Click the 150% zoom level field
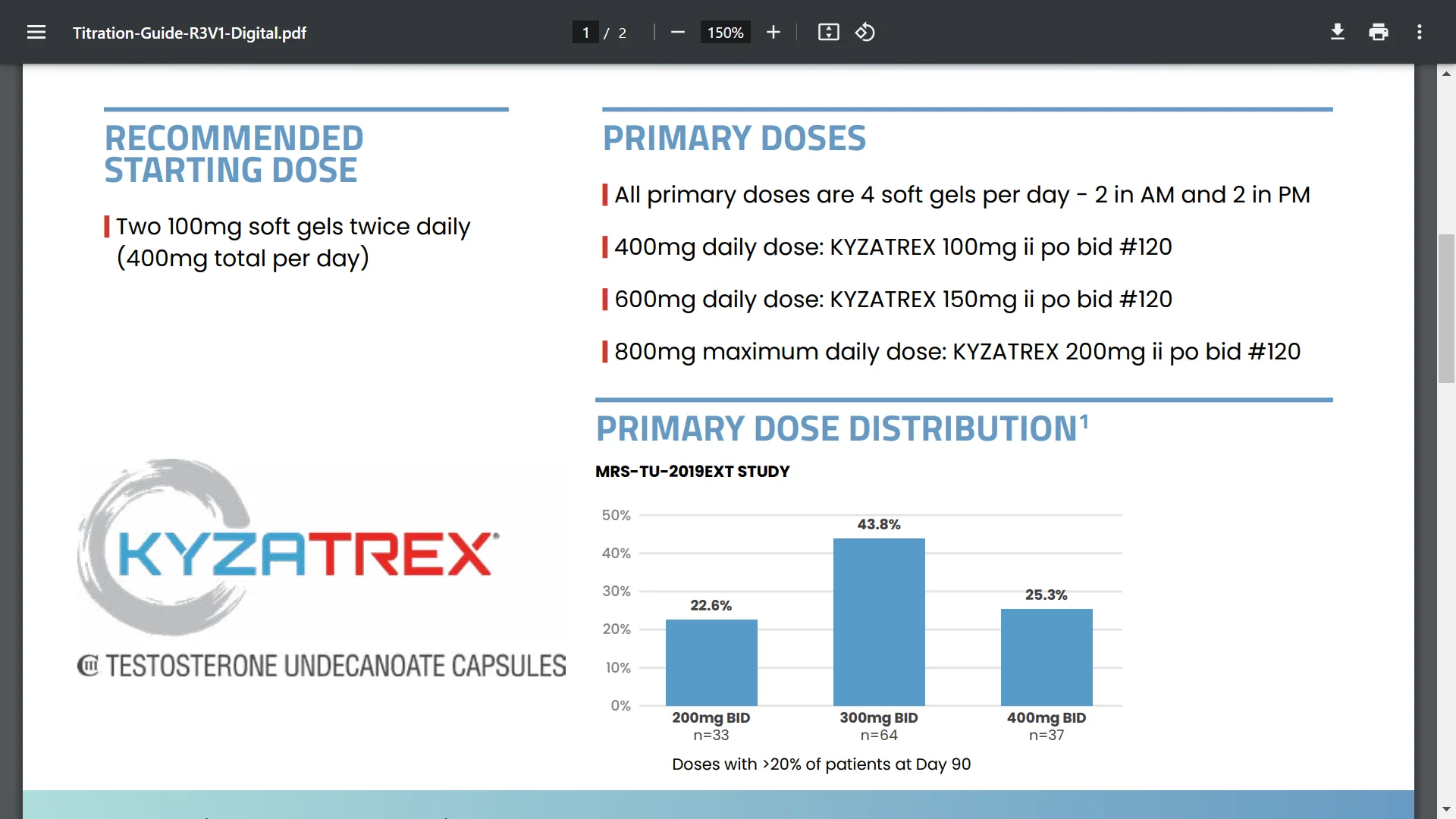Image resolution: width=1456 pixels, height=819 pixels. point(725,33)
